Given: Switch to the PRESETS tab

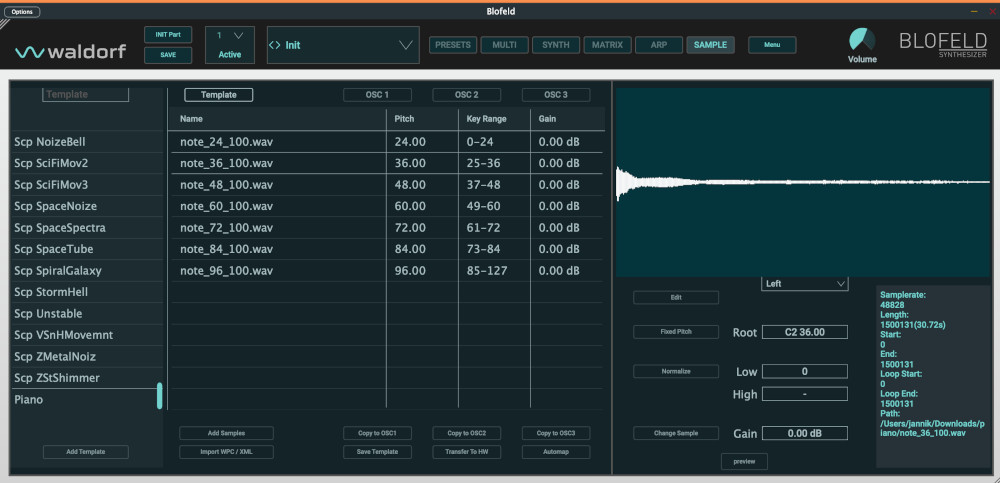Looking at the screenshot, I should [452, 45].
